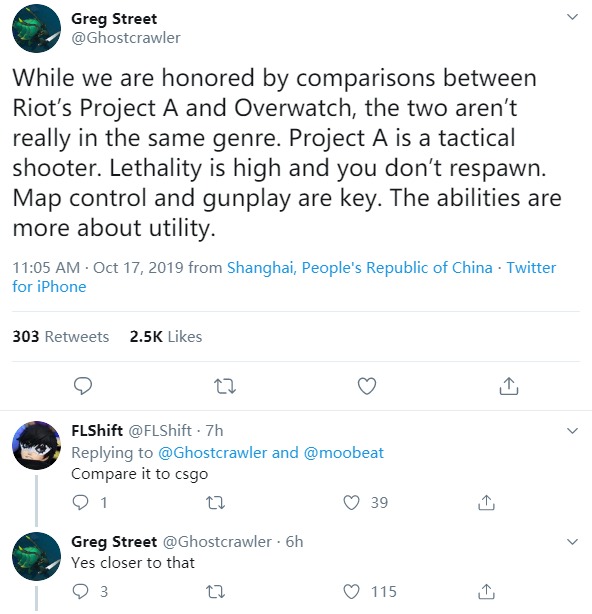Open the Shanghai, People's Republic of China link

click(360, 268)
